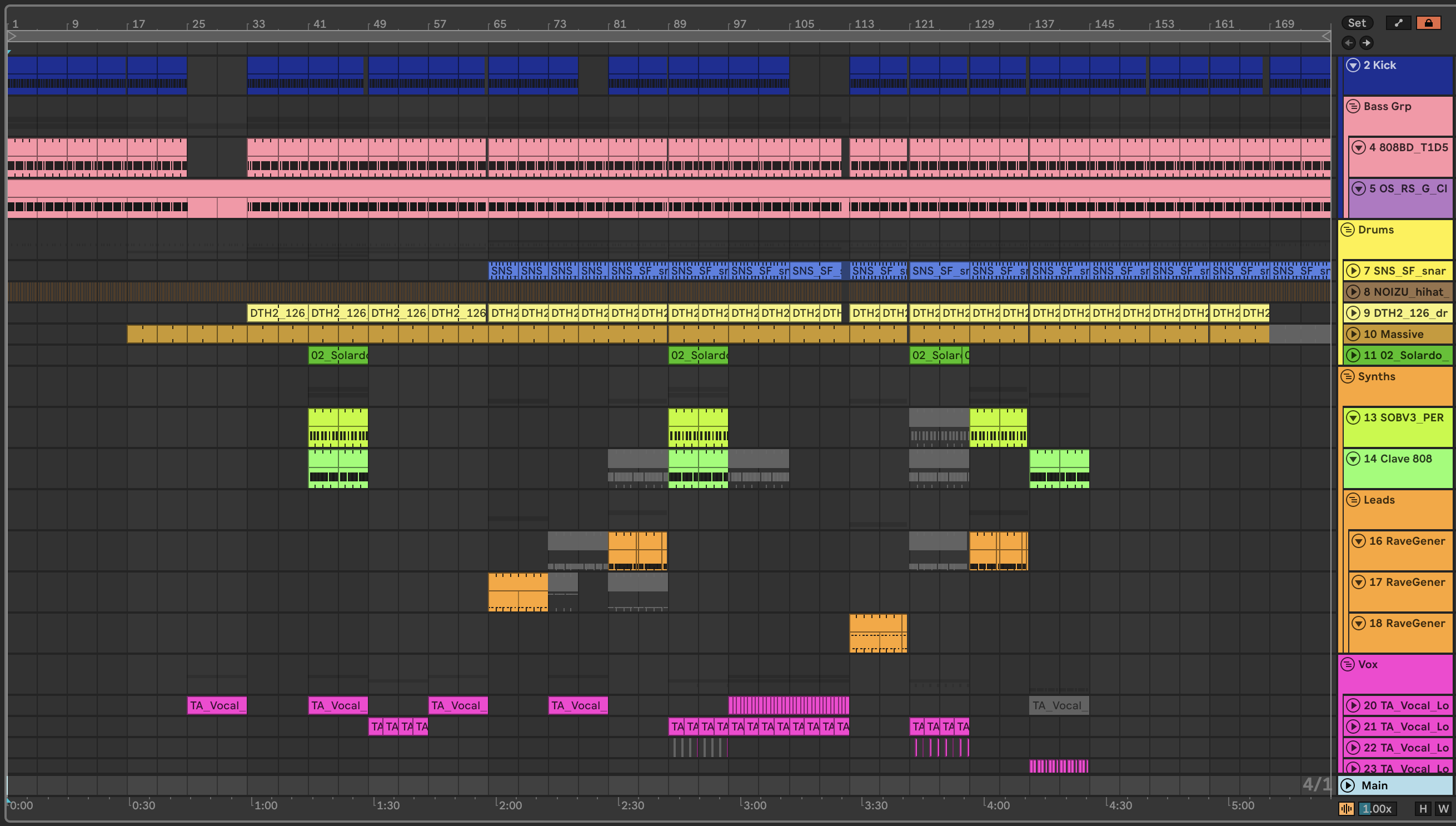Unfold the Main track
This screenshot has width=1456, height=826.
[x=1348, y=785]
